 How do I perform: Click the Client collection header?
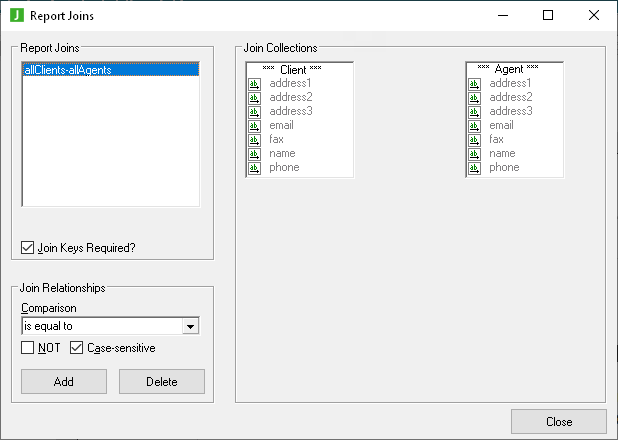[x=300, y=69]
